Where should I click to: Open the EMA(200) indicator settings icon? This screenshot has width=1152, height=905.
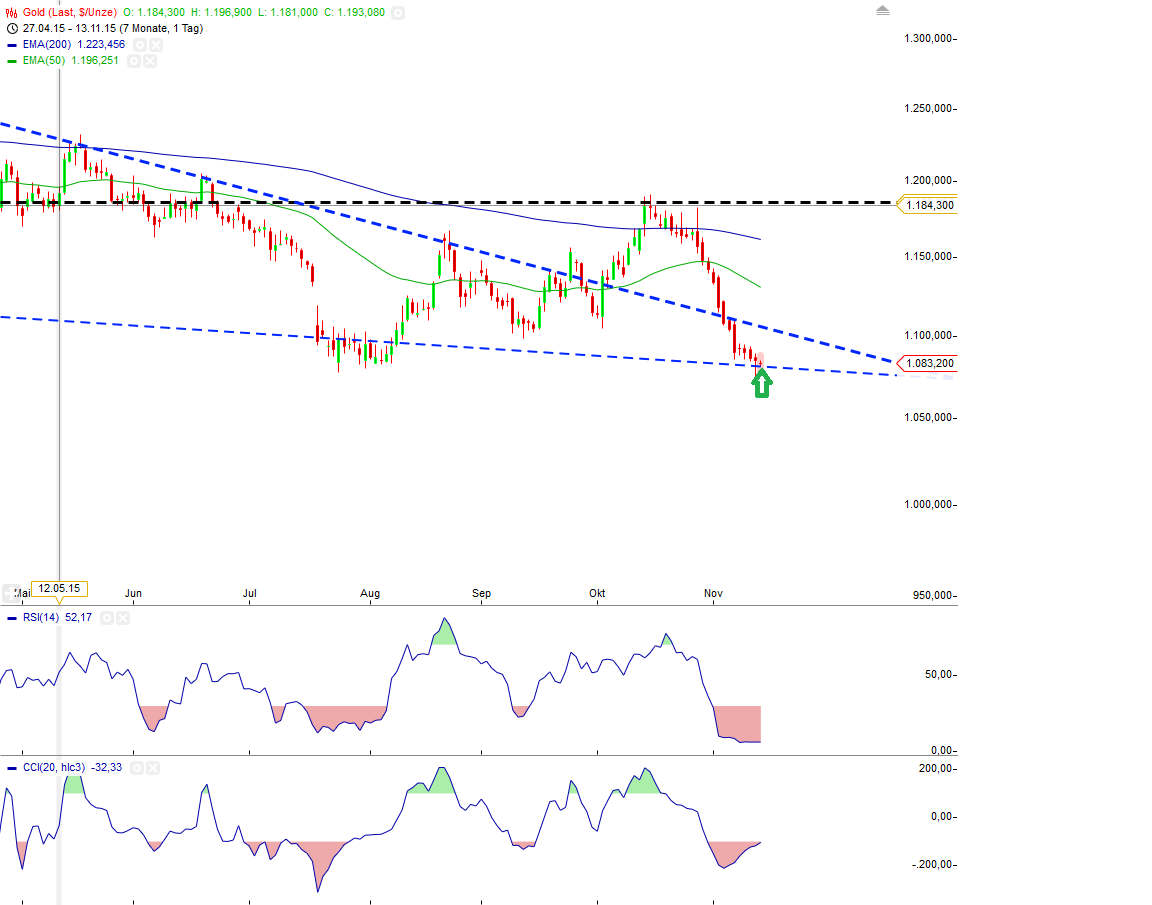tap(140, 45)
